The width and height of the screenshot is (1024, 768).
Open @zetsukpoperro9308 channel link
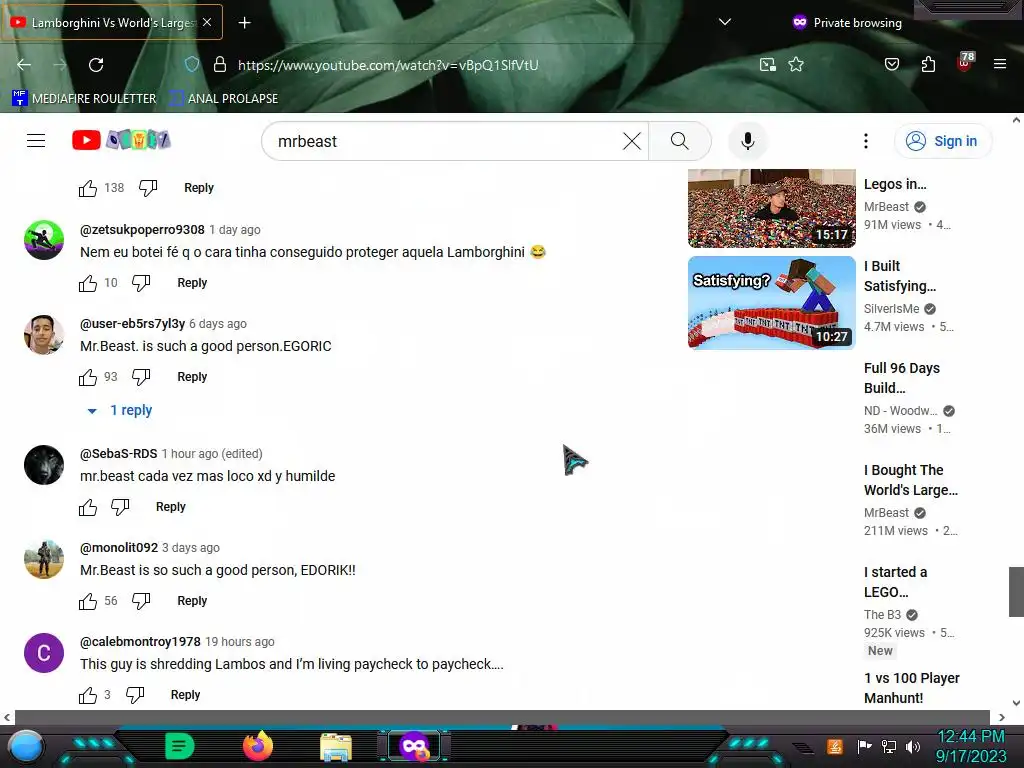(x=142, y=230)
